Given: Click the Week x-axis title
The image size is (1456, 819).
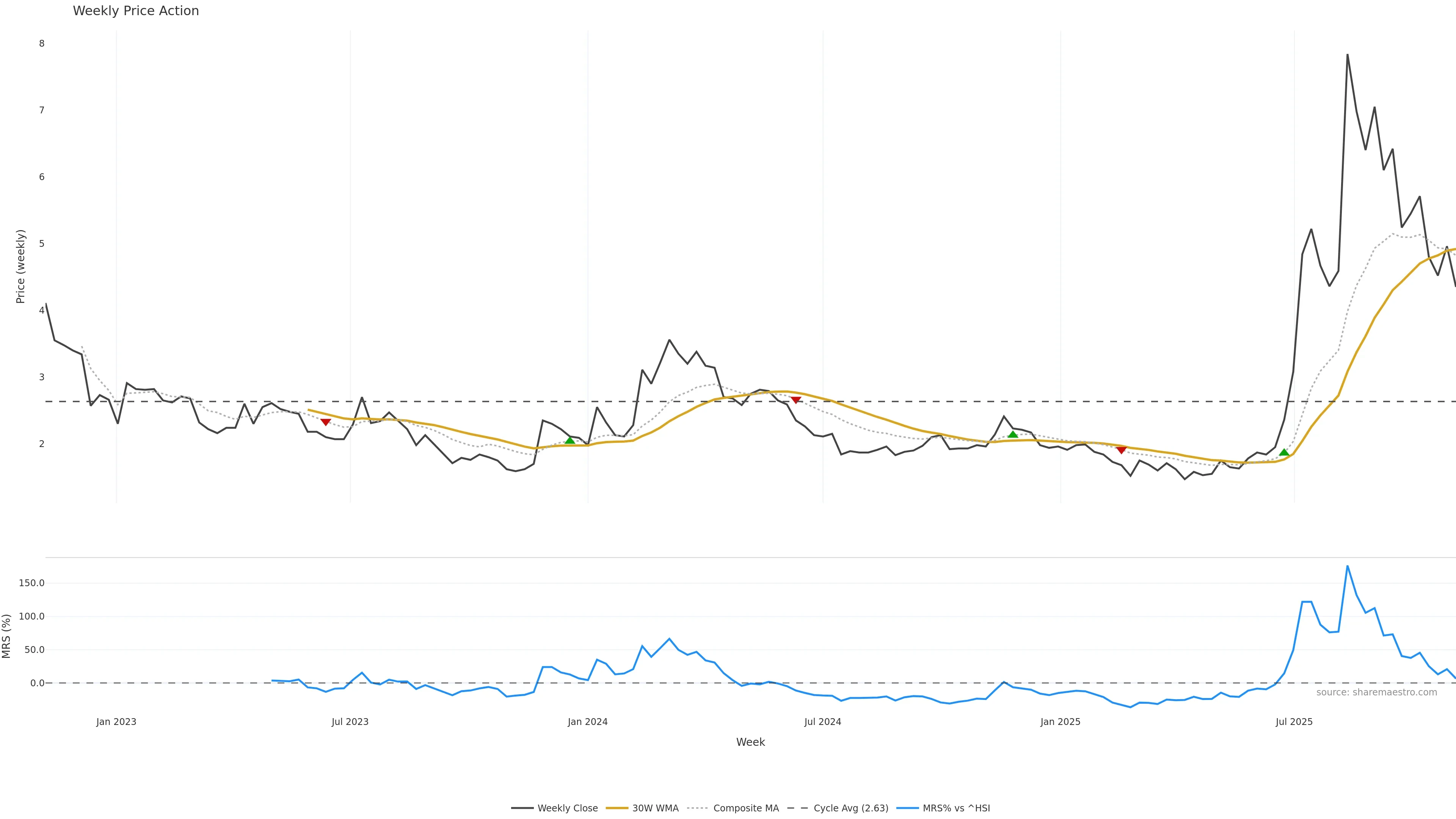Looking at the screenshot, I should tap(750, 742).
